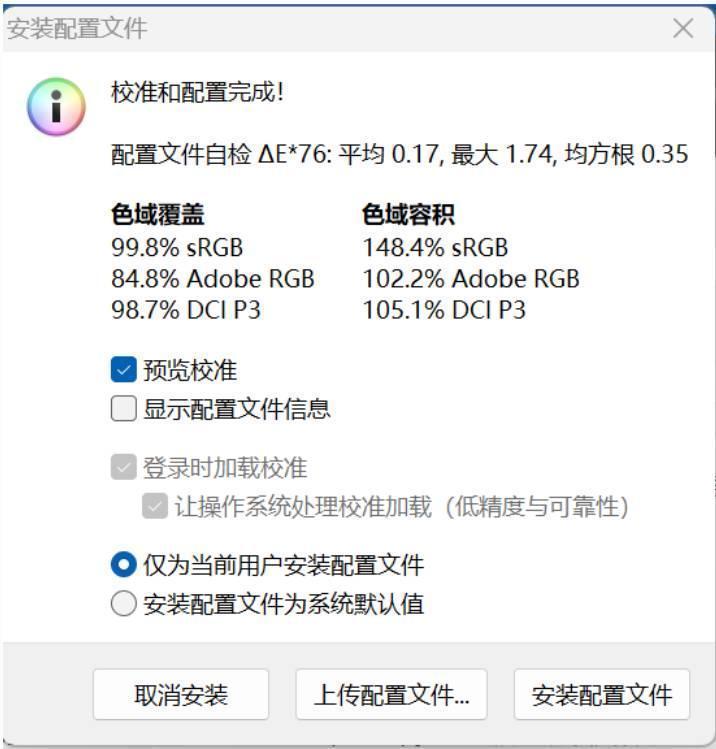716x749 pixels.
Task: Select 仅为当前用户安装配置文件 radio option
Action: 124,565
